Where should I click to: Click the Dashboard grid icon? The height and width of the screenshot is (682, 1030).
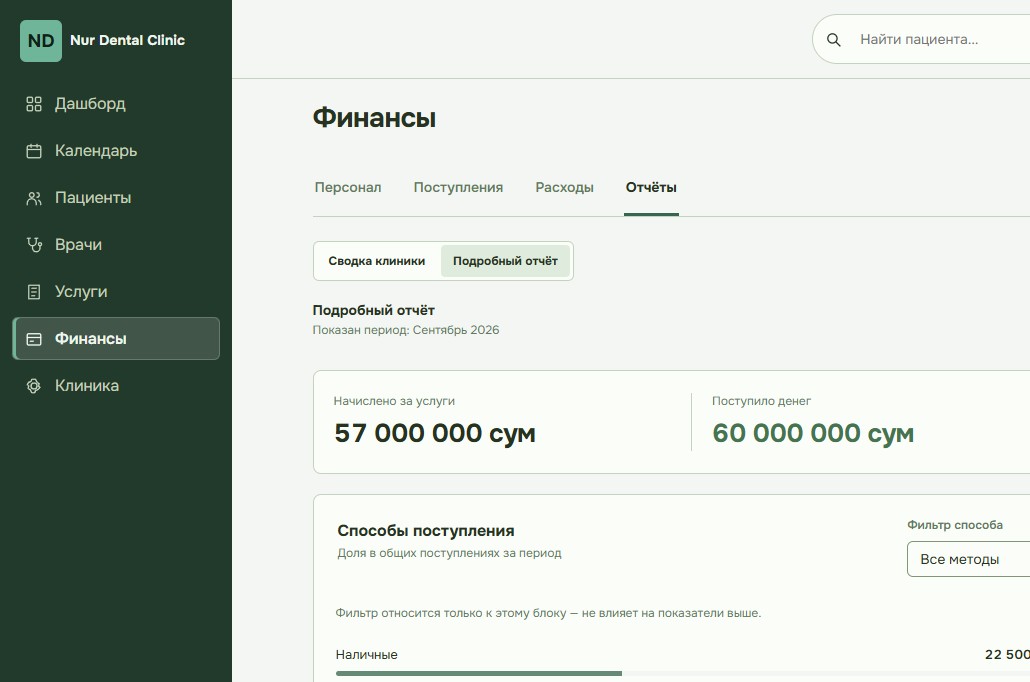[34, 104]
